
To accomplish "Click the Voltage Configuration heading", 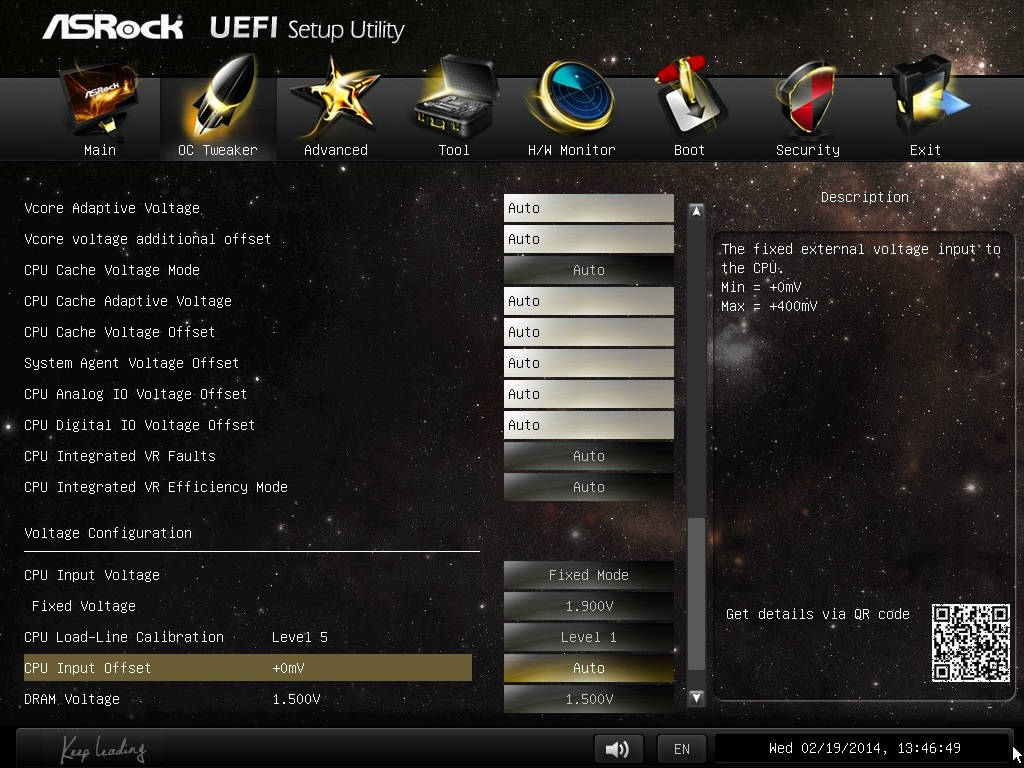I will click(x=108, y=533).
